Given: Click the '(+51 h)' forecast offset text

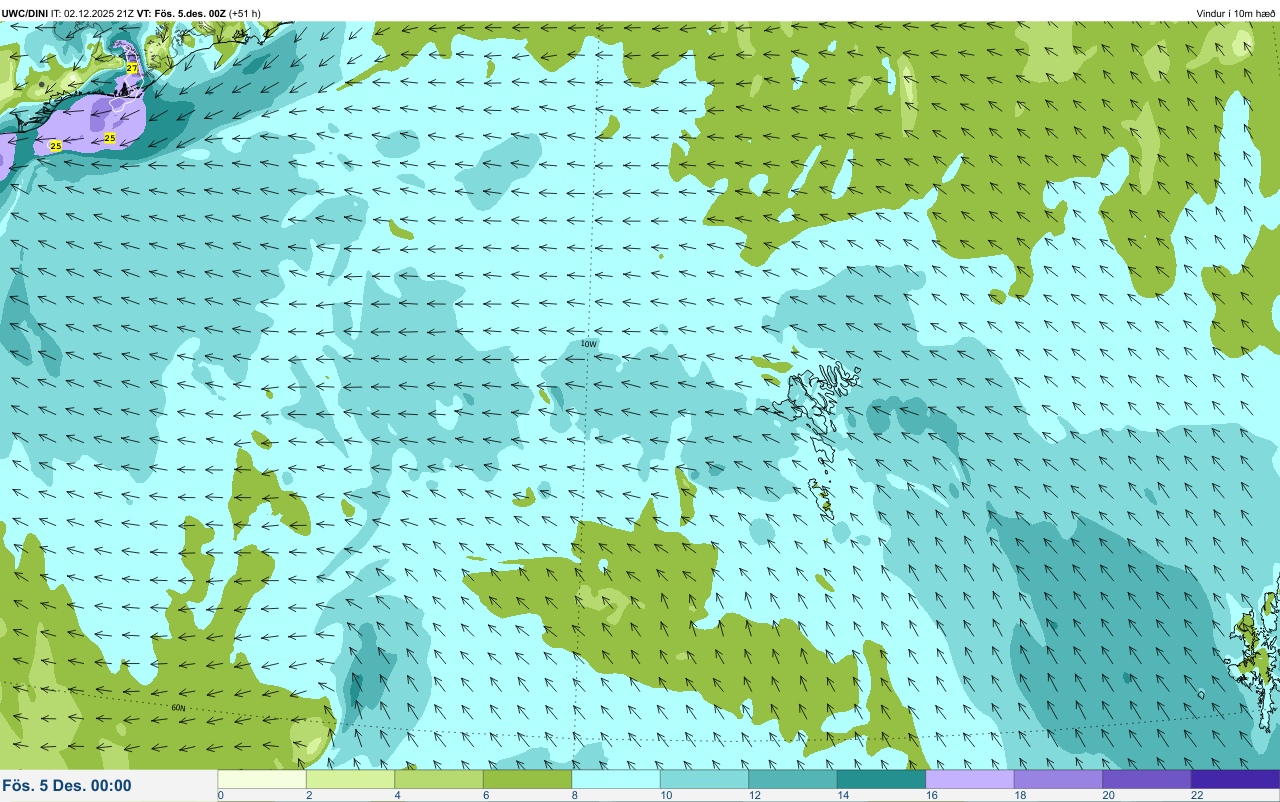Looking at the screenshot, I should (x=245, y=13).
